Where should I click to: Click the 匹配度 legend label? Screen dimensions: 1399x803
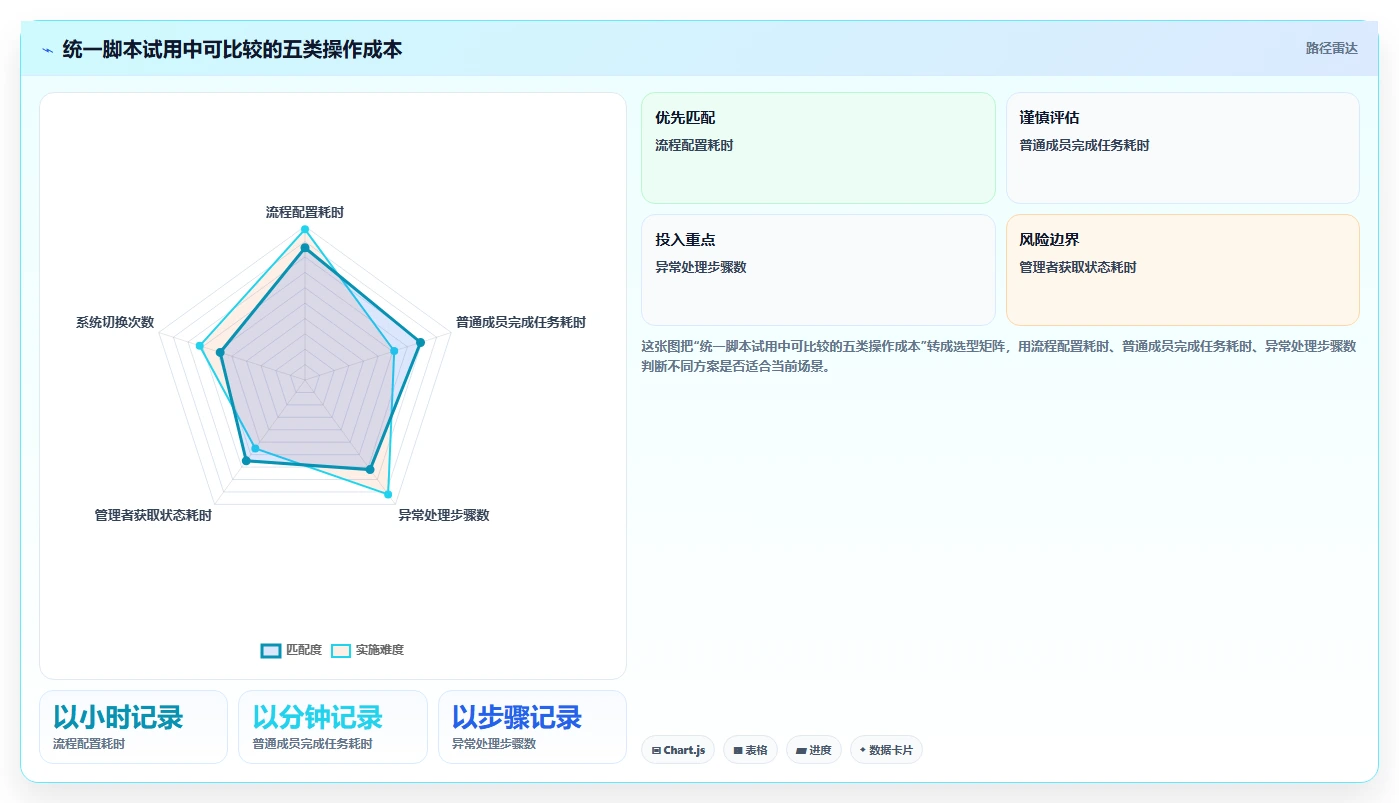pyautogui.click(x=304, y=650)
